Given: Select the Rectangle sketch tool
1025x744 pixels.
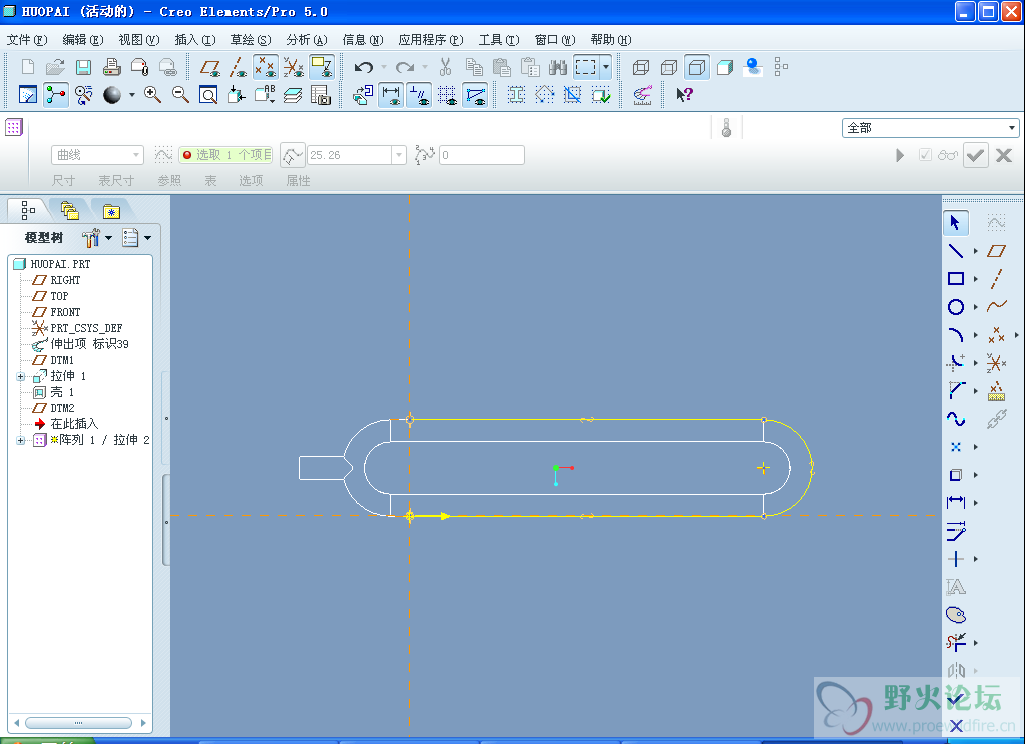Looking at the screenshot, I should pyautogui.click(x=956, y=279).
